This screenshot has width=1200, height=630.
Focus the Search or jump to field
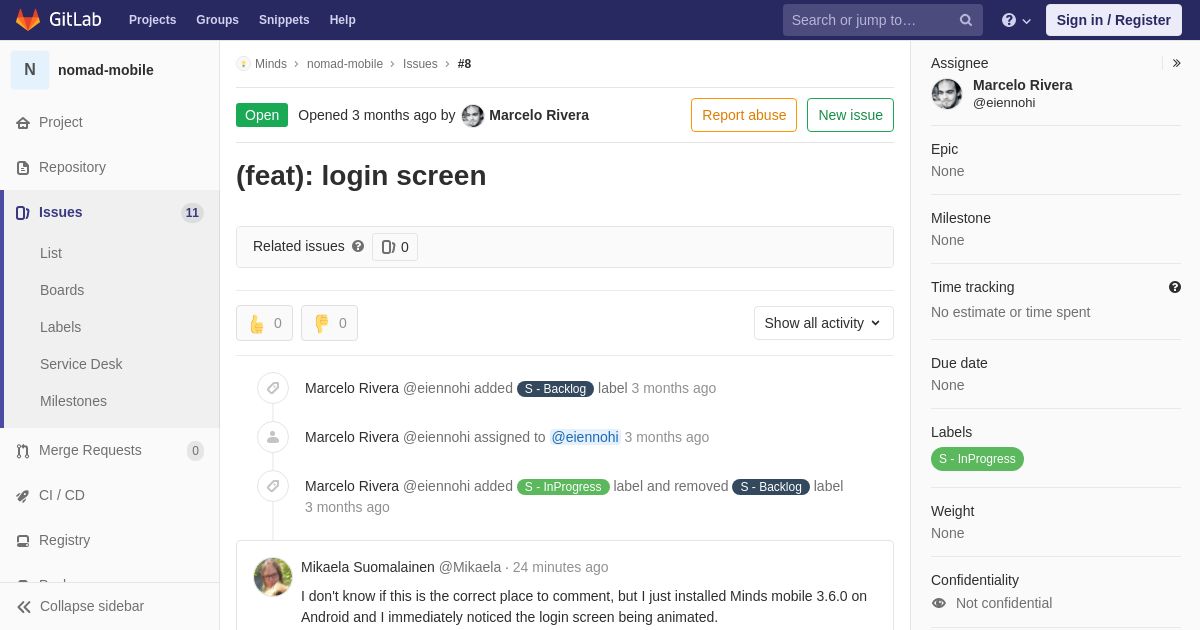[x=883, y=20]
